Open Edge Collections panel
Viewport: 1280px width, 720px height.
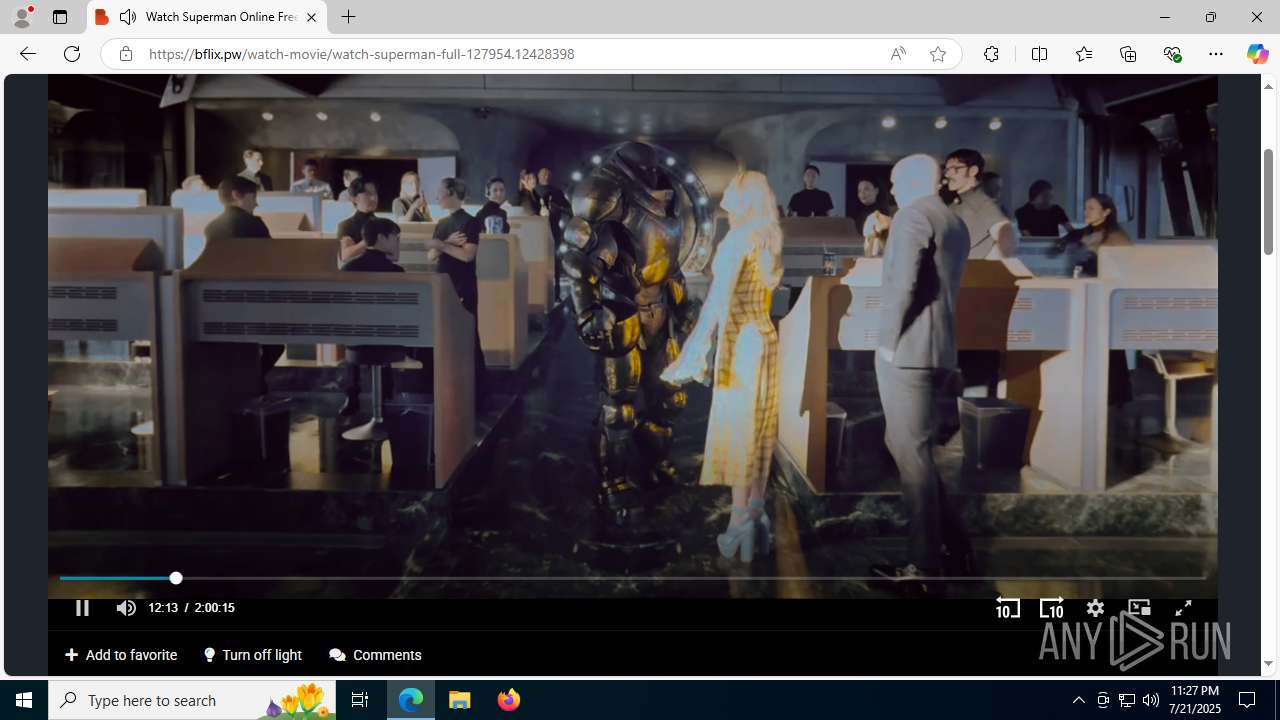tap(1128, 54)
